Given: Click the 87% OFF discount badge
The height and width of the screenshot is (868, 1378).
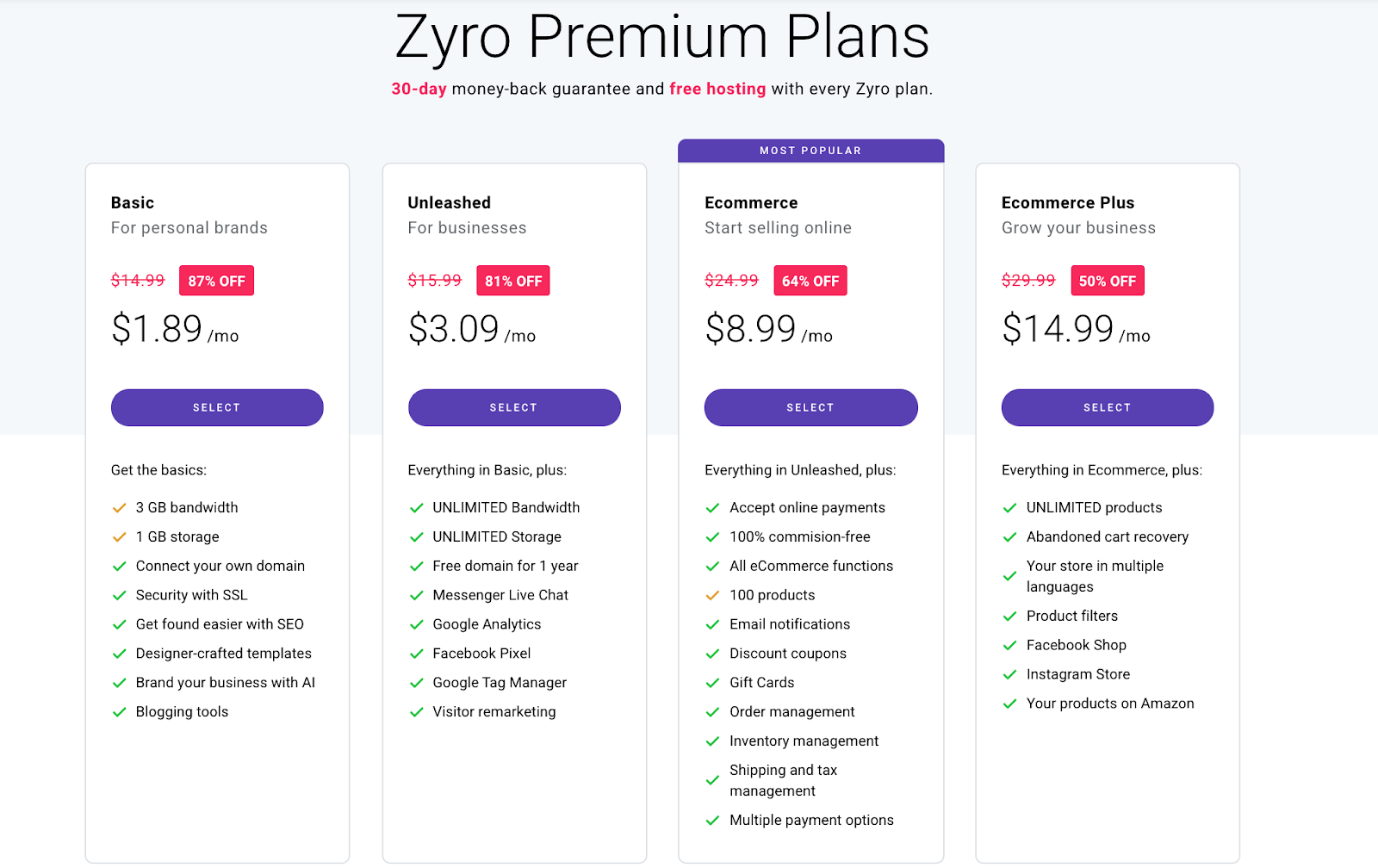Looking at the screenshot, I should click(216, 281).
